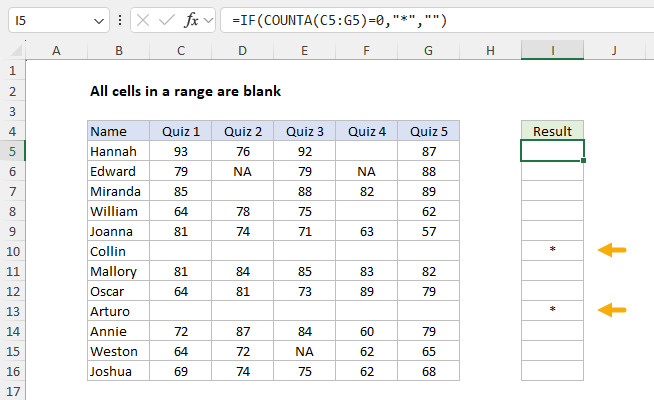Image resolution: width=654 pixels, height=400 pixels.
Task: Click the 'Quiz 3' header cell
Action: [x=304, y=131]
